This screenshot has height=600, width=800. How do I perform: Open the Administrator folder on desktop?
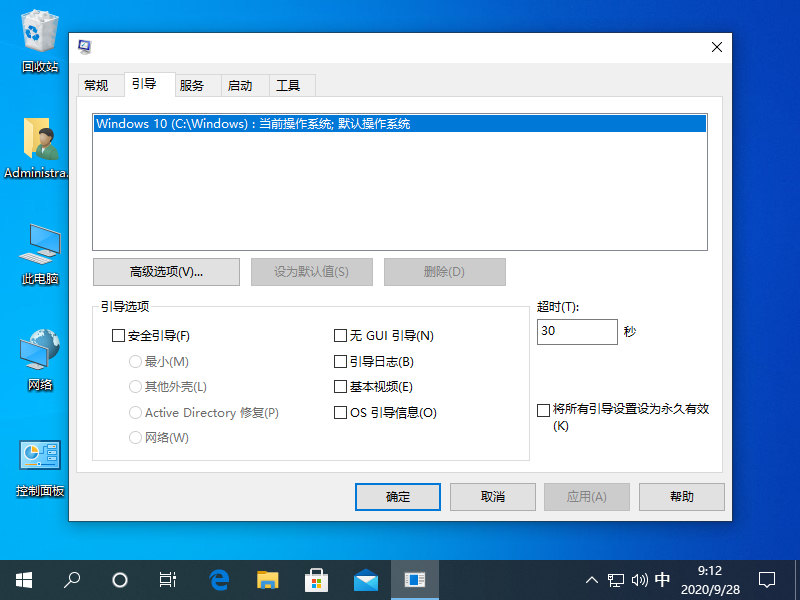[38, 140]
